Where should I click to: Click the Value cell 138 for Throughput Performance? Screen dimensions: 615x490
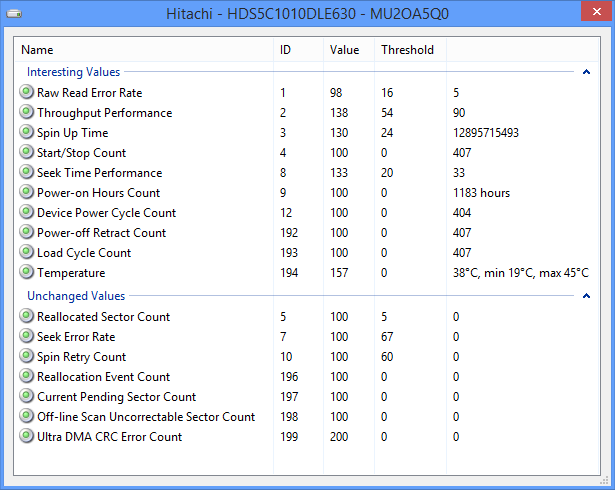click(x=339, y=113)
